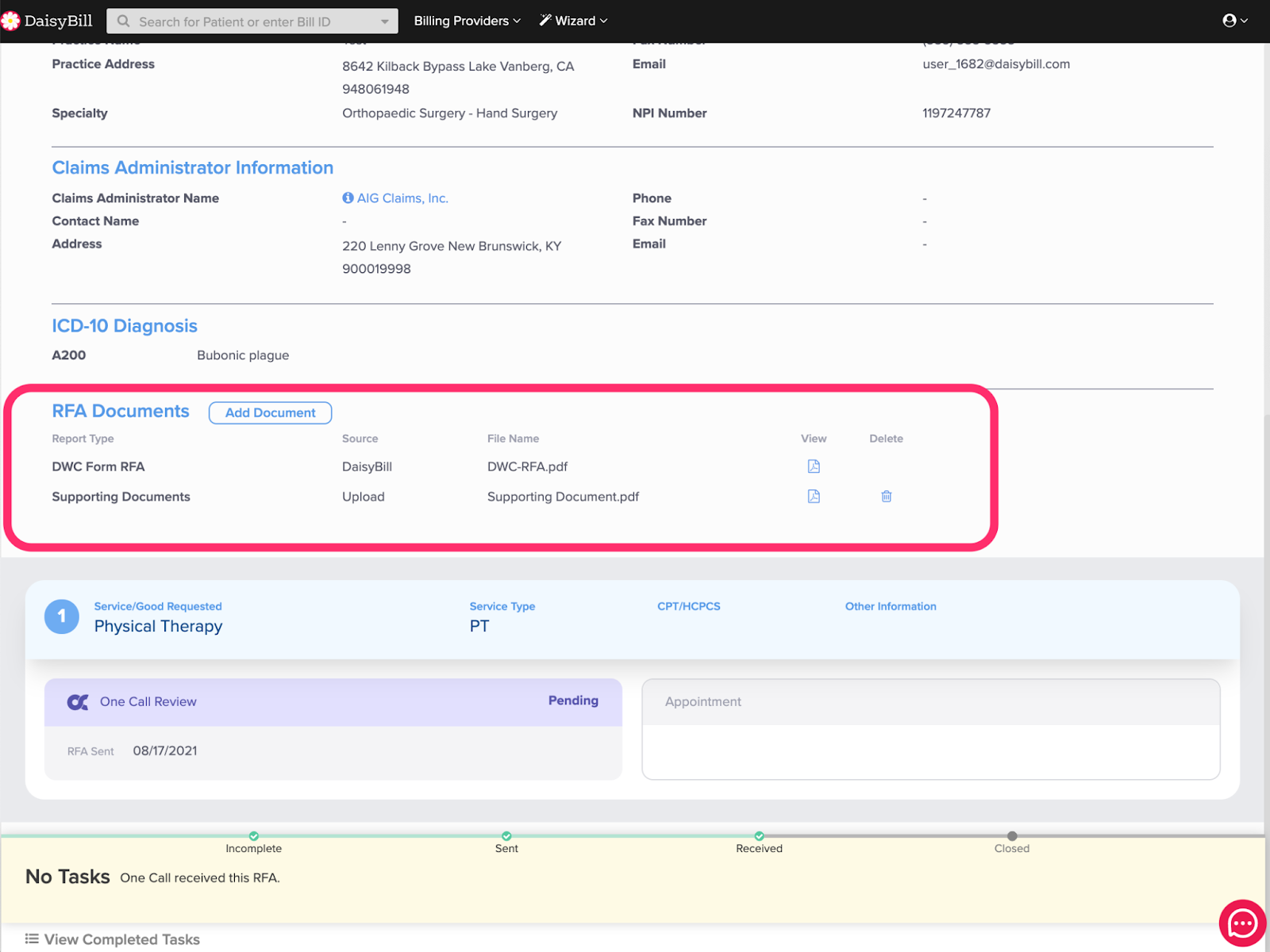This screenshot has height=952, width=1270.
Task: Click the search magnifier icon
Action: tap(124, 21)
